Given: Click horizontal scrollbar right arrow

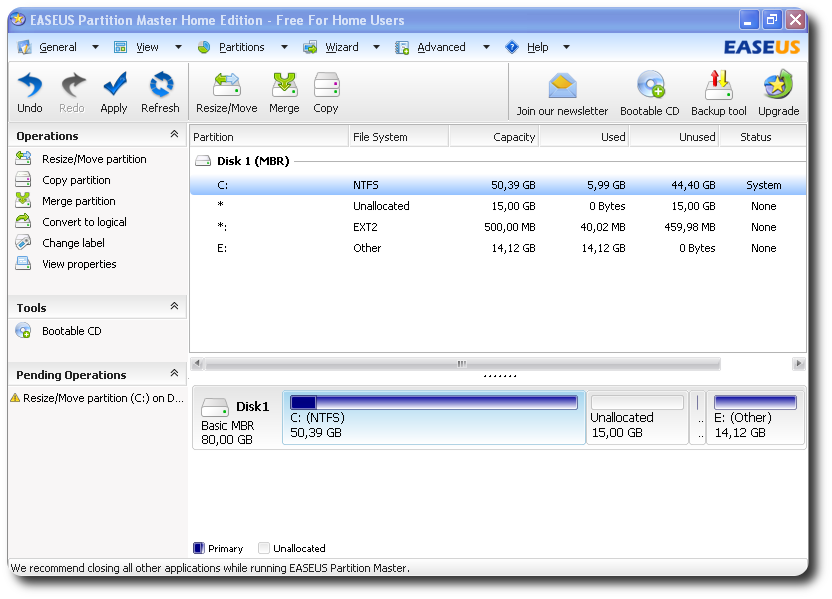Looking at the screenshot, I should click(x=799, y=363).
